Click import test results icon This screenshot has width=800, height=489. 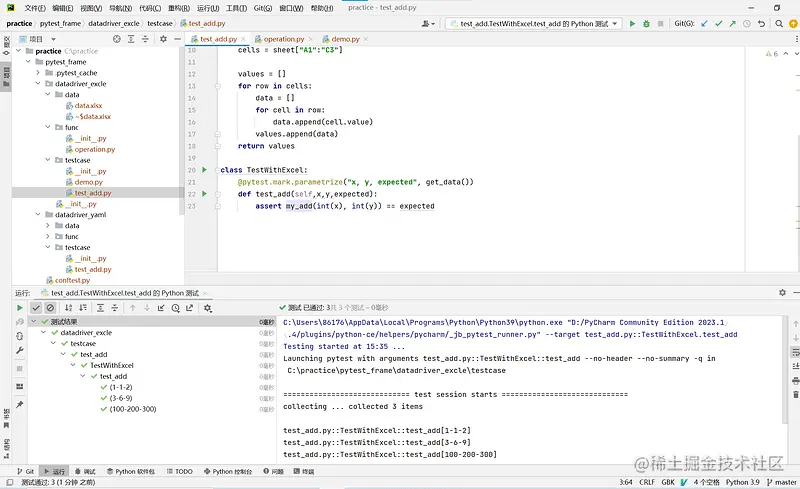pos(161,308)
